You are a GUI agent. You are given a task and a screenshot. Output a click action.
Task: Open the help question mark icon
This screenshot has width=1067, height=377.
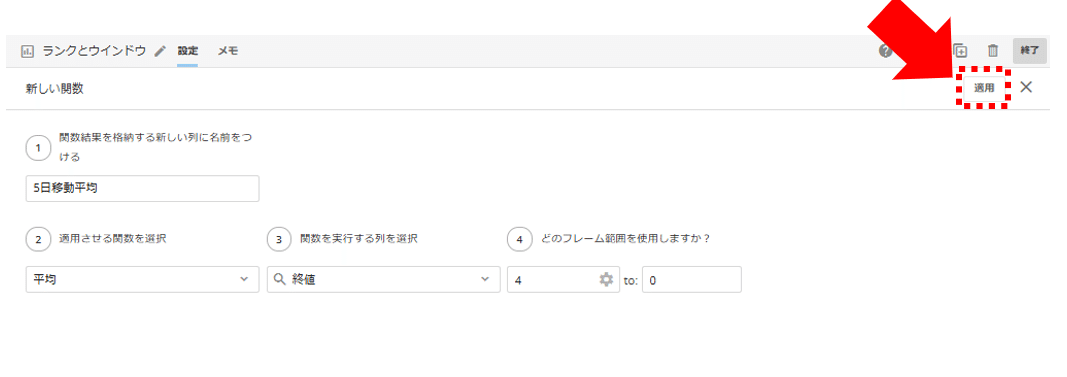tap(885, 51)
